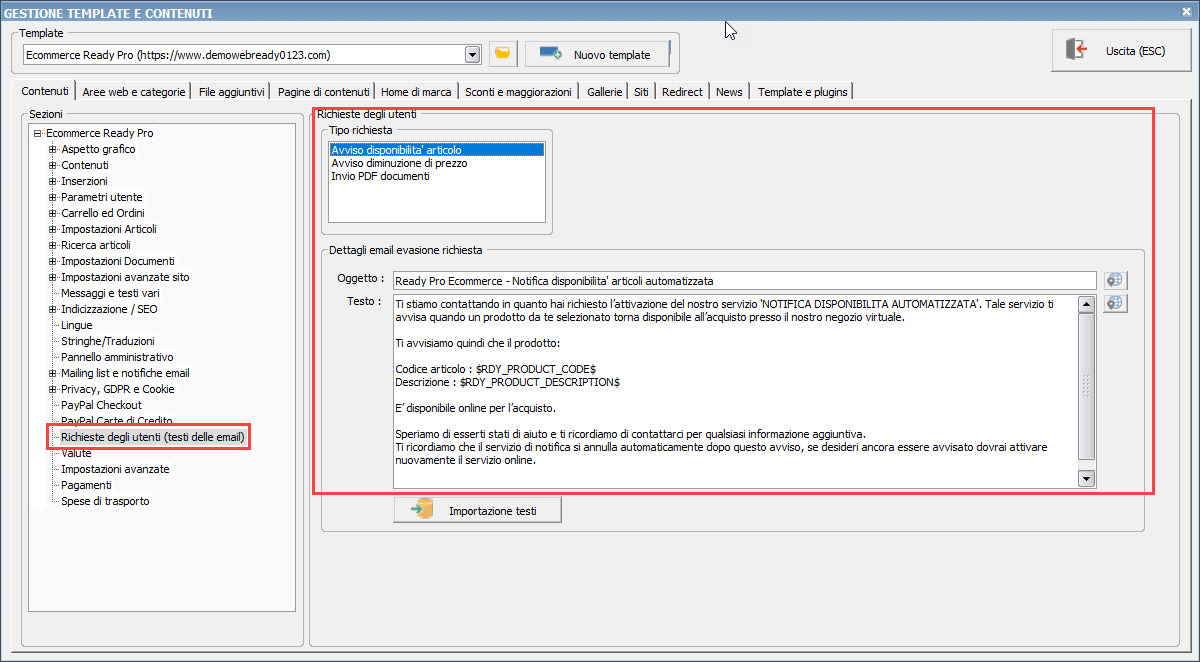Click the Importazione testi button
This screenshot has height=662, width=1200.
pyautogui.click(x=477, y=510)
